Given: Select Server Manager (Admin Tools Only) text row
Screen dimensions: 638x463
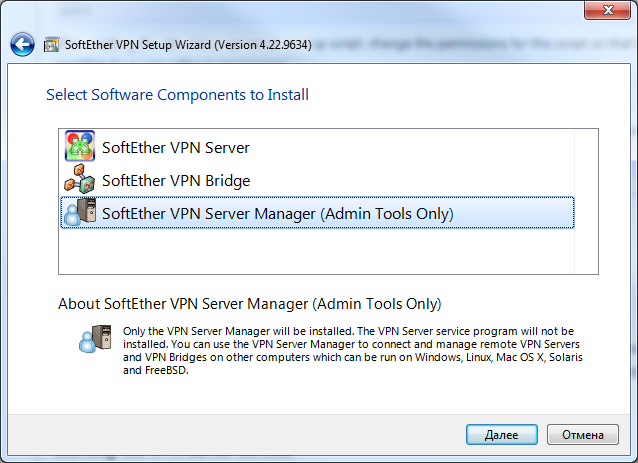Looking at the screenshot, I should click(x=317, y=213).
